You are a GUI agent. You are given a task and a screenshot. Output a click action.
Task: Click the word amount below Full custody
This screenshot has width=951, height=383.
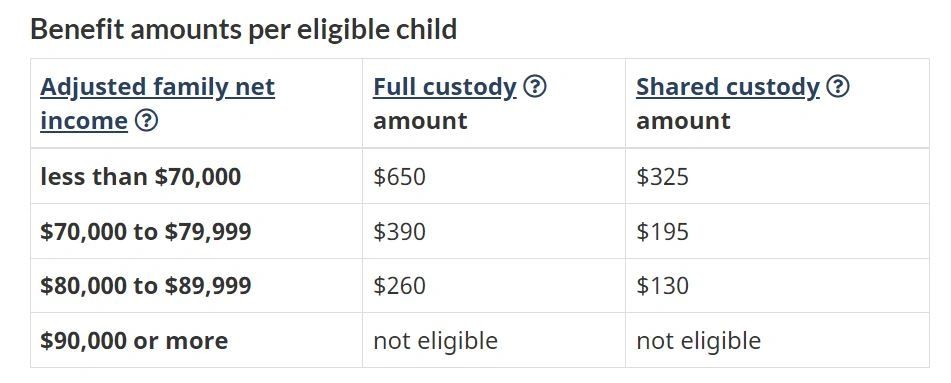(x=420, y=121)
